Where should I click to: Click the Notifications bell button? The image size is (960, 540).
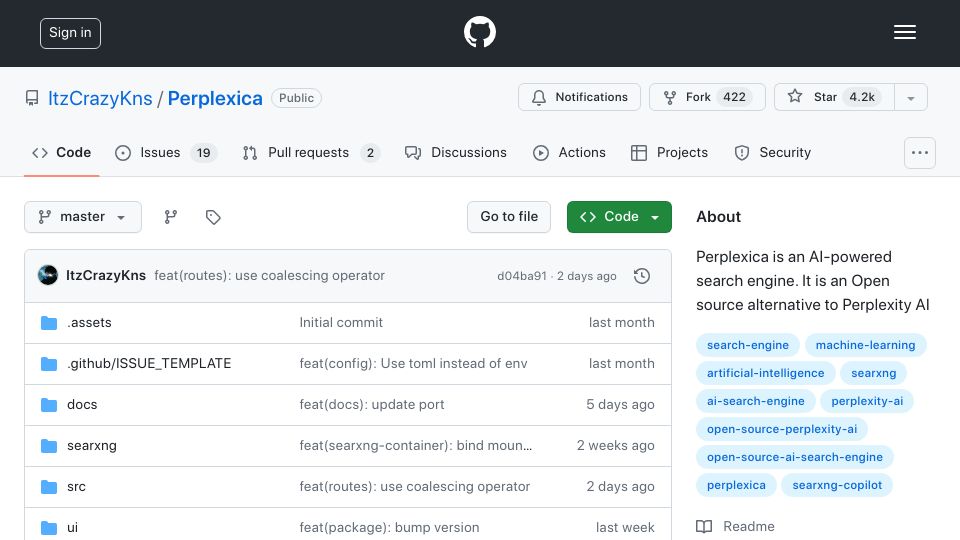(579, 97)
